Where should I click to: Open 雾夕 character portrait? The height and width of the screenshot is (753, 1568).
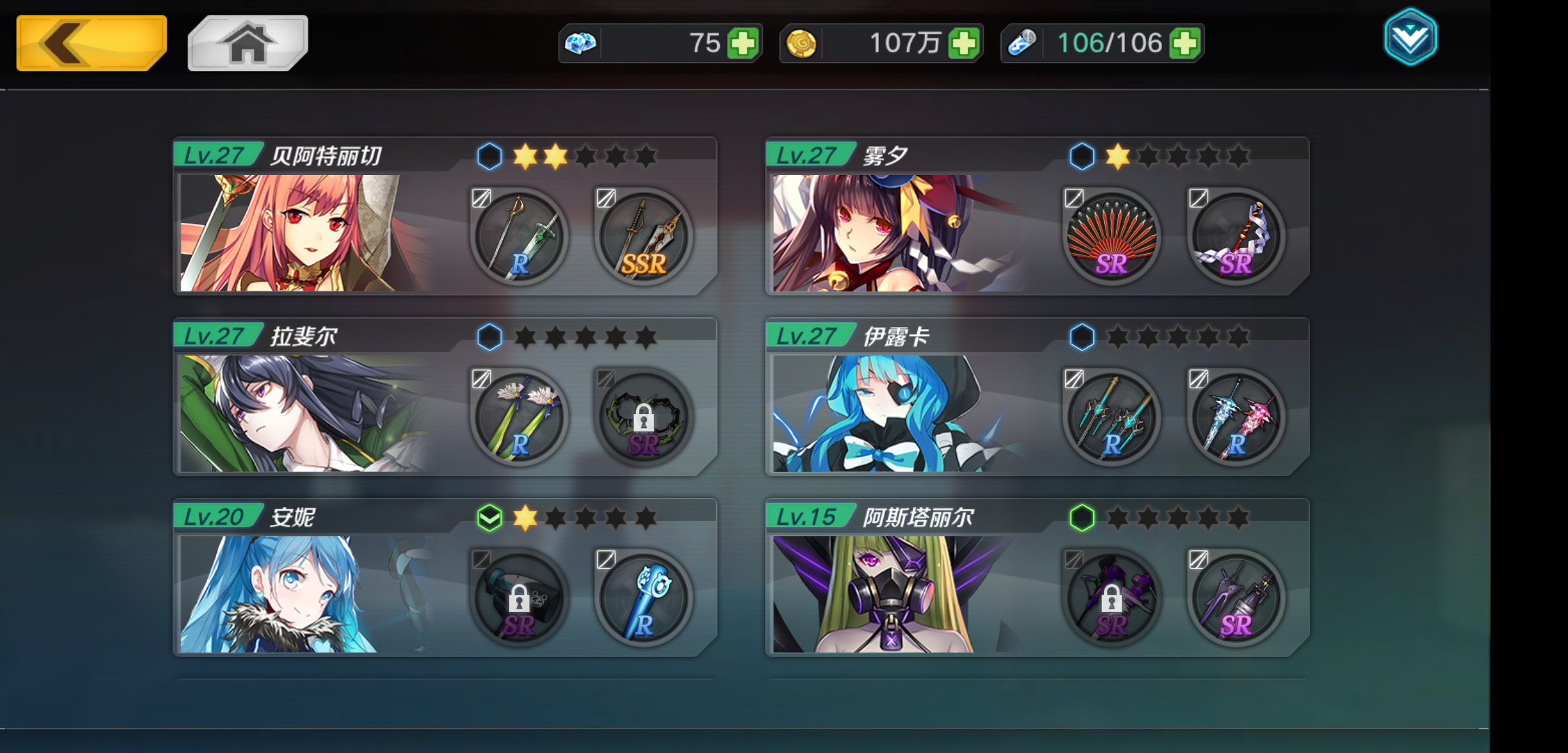(x=900, y=233)
